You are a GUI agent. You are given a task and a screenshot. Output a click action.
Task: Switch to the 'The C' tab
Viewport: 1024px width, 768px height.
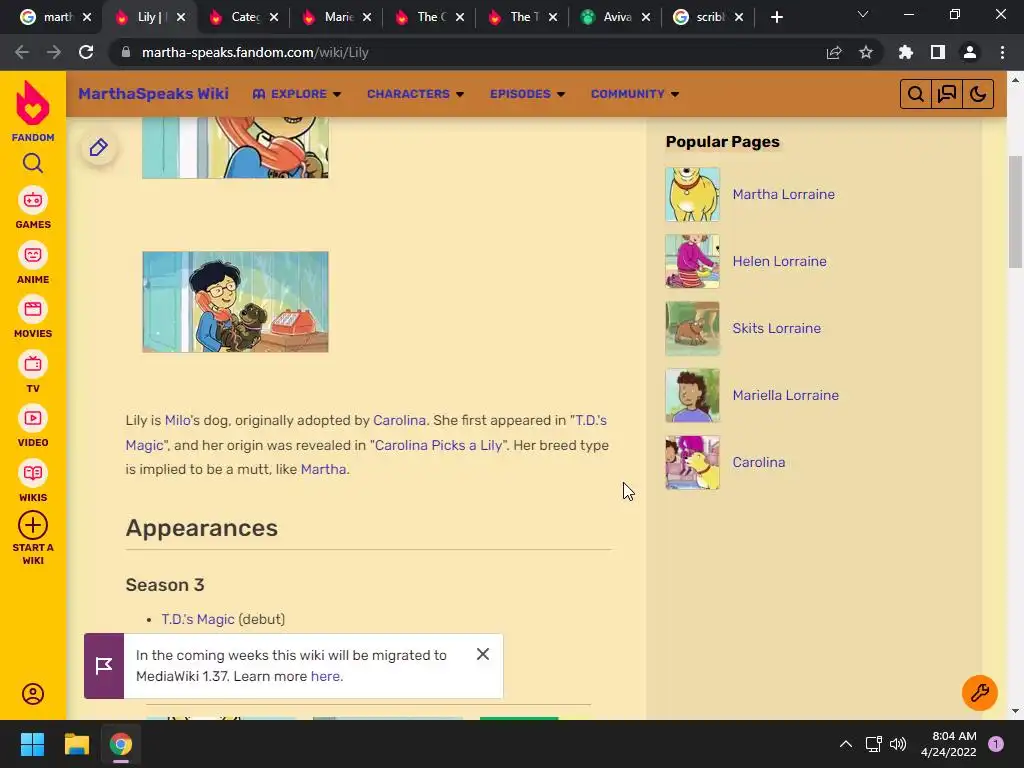(429, 17)
